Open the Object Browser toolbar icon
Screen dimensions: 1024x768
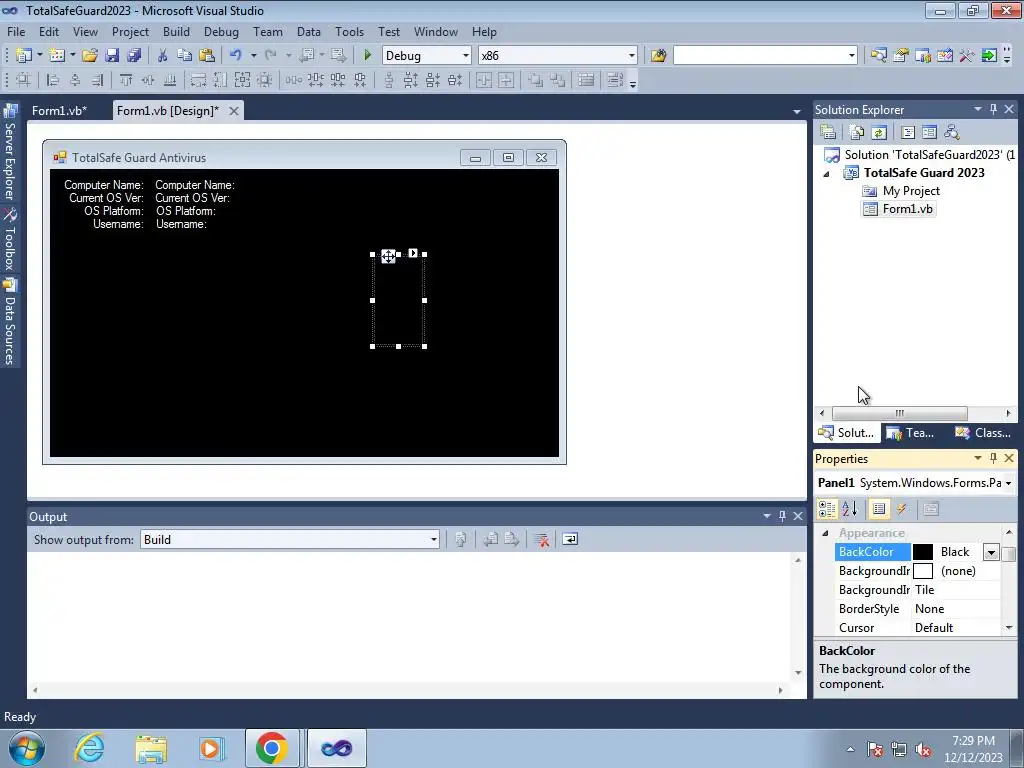945,56
